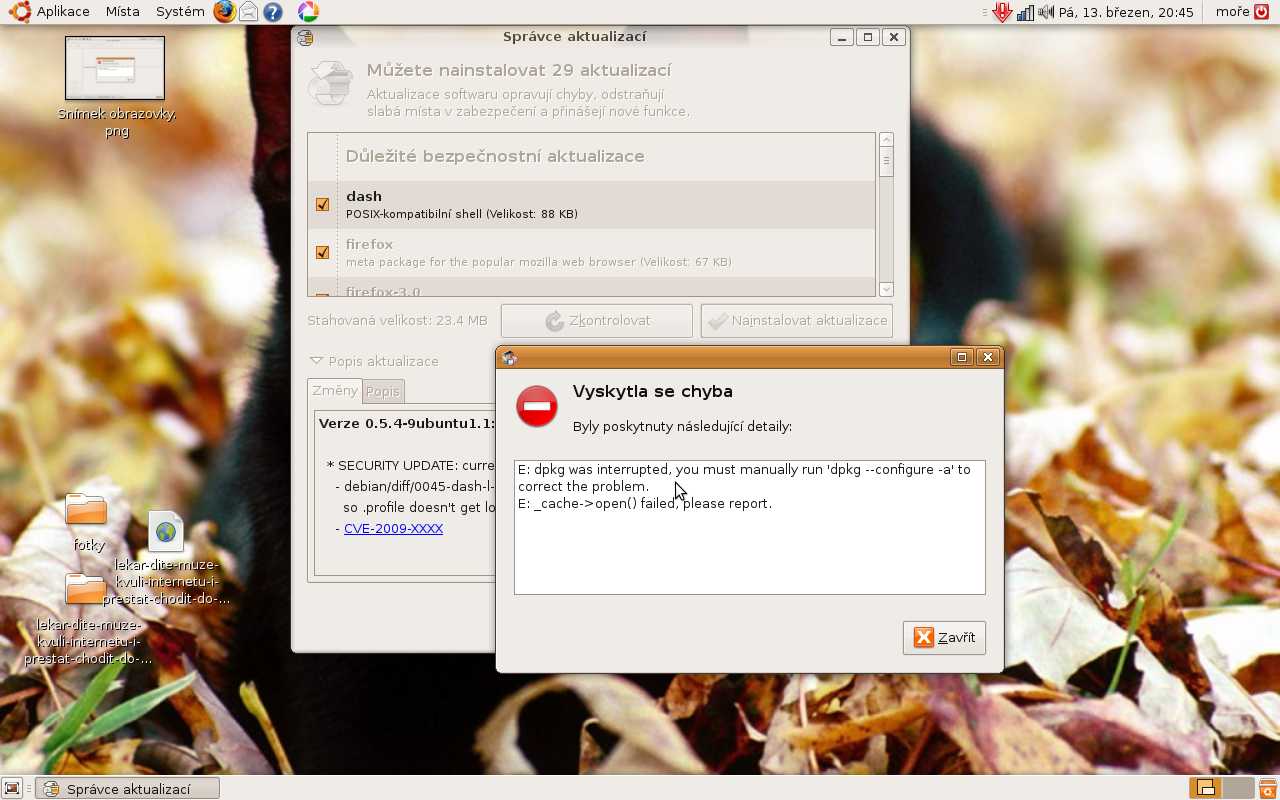This screenshot has width=1280, height=800.
Task: Uncheck the firefox update checkbox
Action: [322, 252]
